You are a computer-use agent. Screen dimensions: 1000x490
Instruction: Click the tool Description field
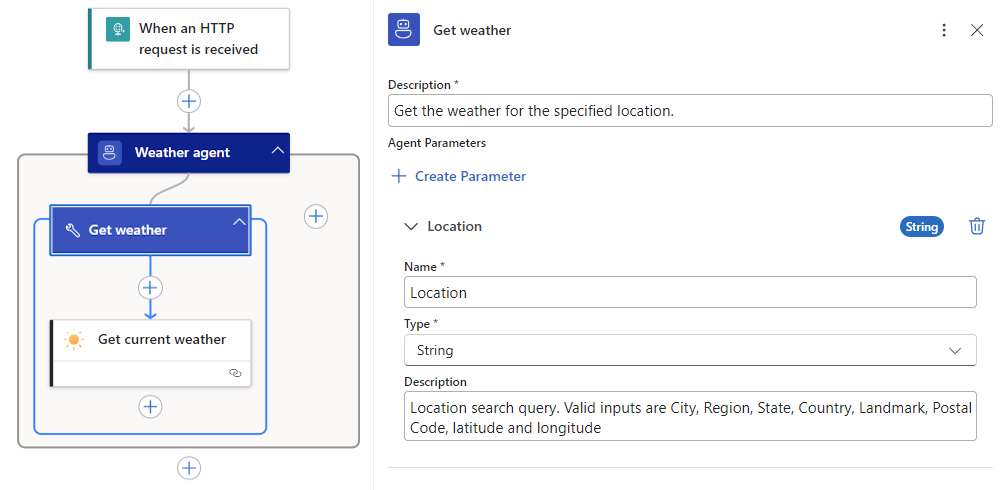(689, 111)
